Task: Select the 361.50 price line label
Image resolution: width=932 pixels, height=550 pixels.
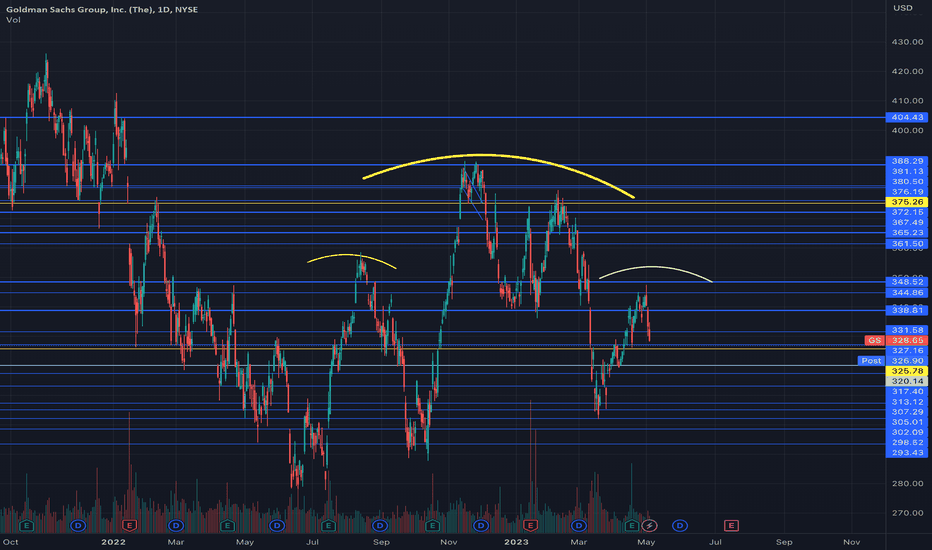Action: 907,244
